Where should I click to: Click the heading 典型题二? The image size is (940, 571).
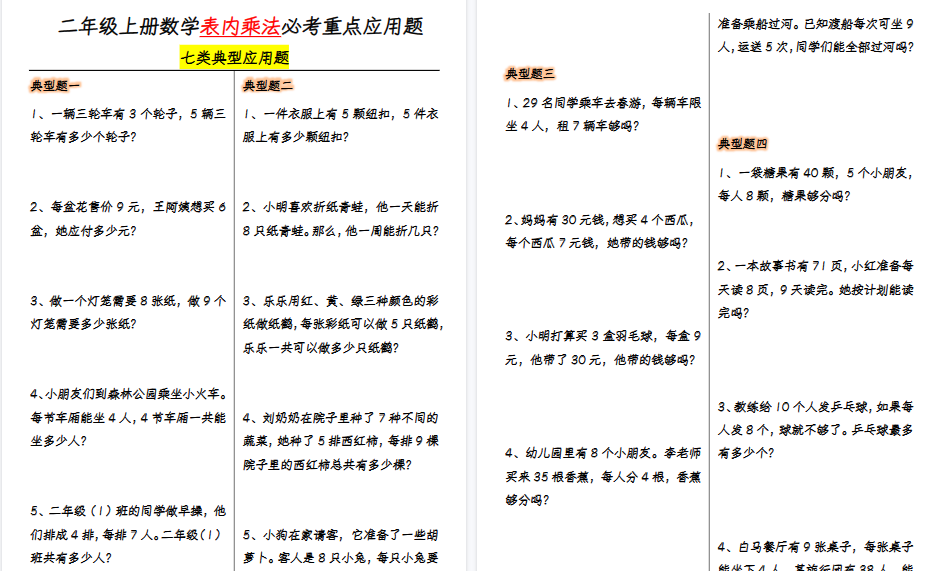[x=267, y=85]
